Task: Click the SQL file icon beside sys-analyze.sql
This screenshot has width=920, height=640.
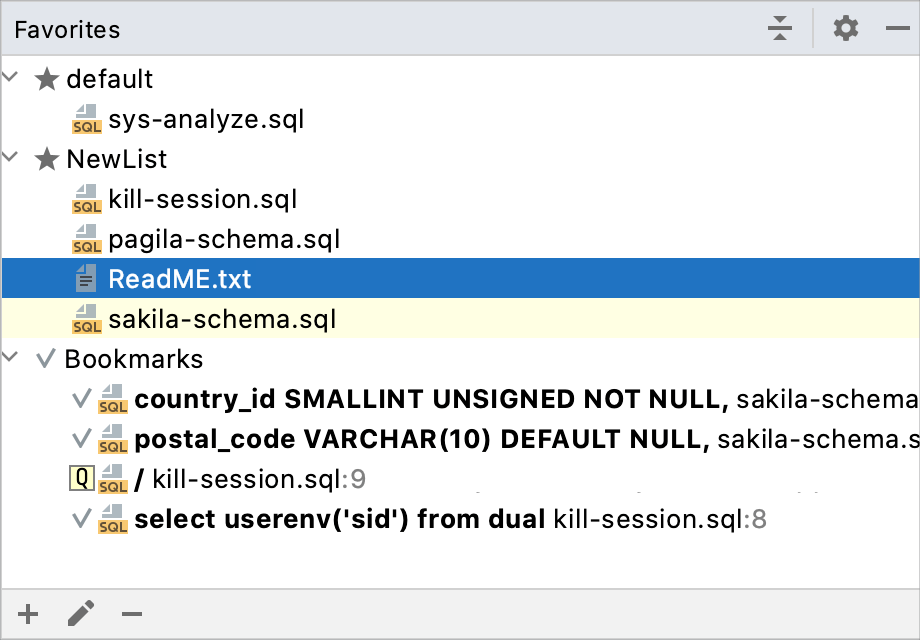Action: 87,120
